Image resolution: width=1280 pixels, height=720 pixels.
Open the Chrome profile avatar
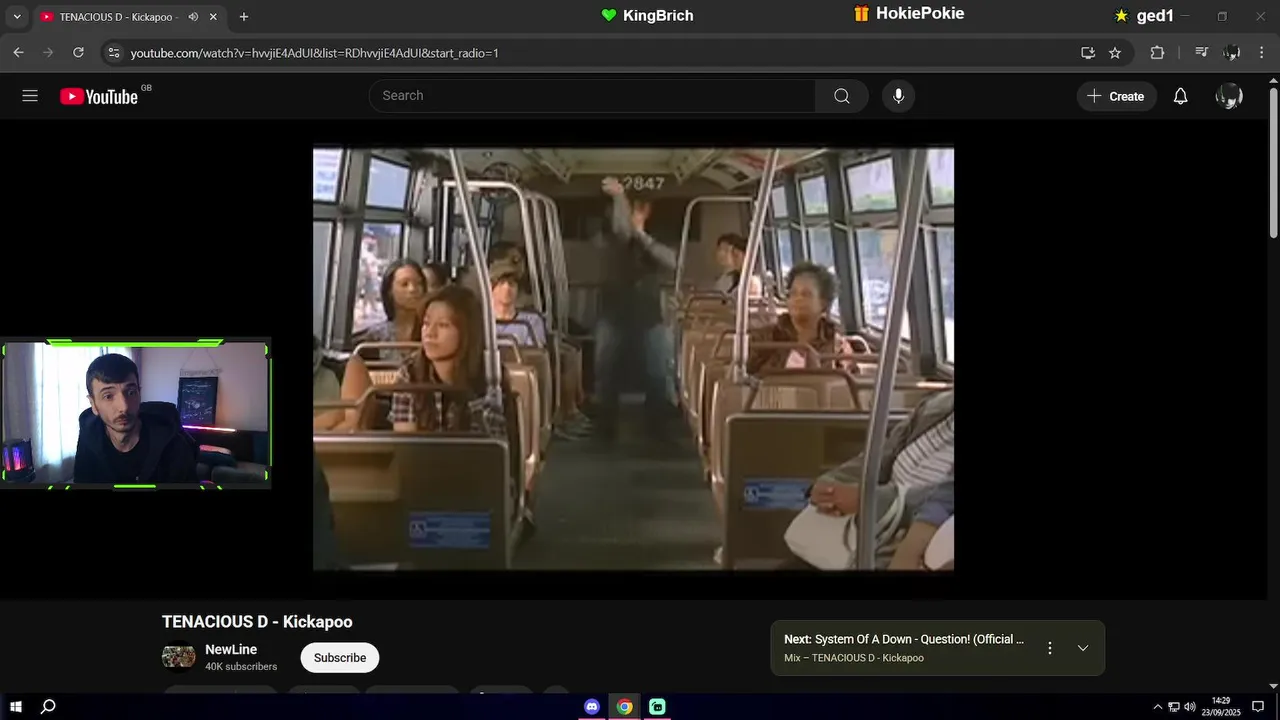pyautogui.click(x=1232, y=53)
